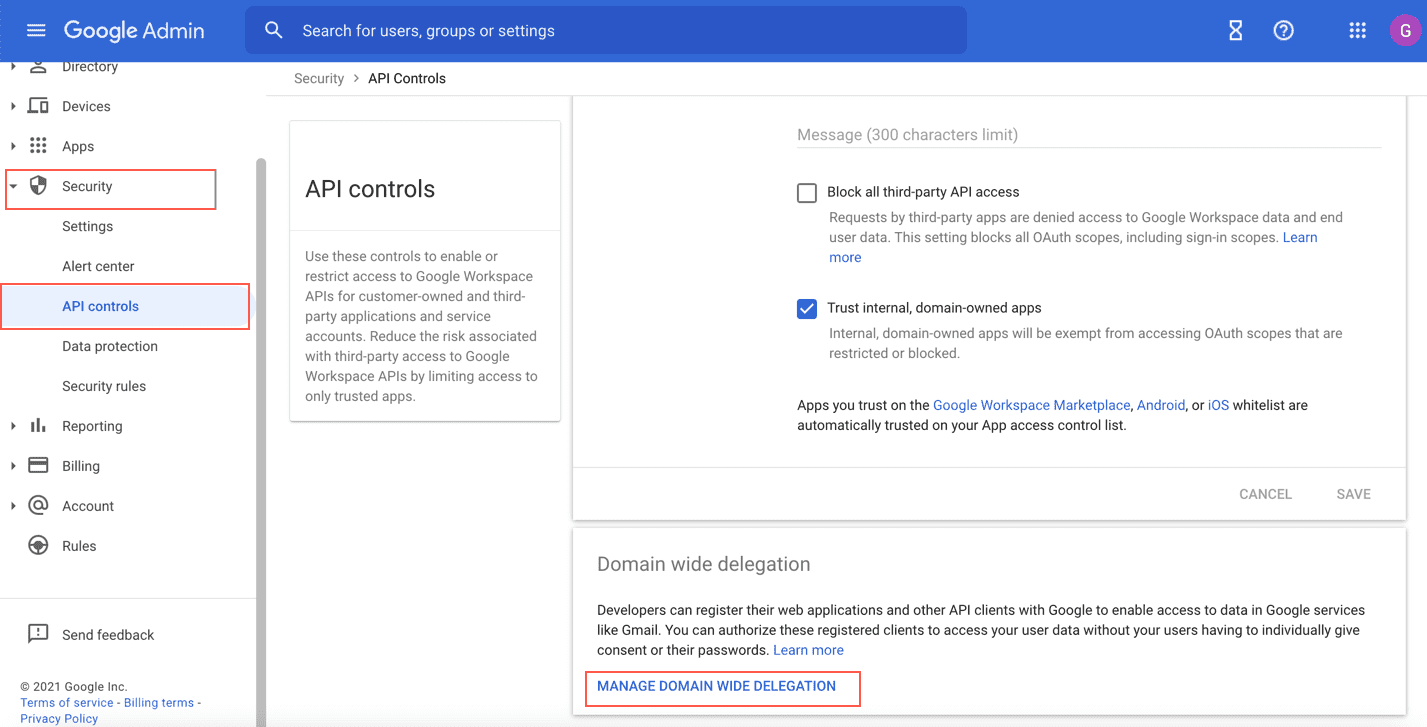Click the Message input field

tap(1000, 135)
